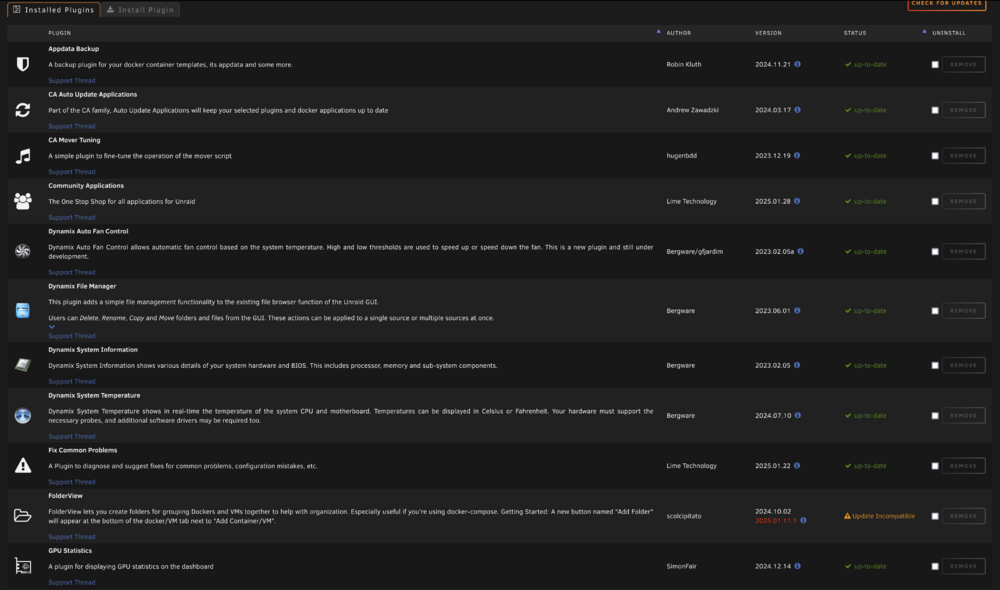Tick the uninstall checkbox for Fix Common Problems

pos(935,466)
